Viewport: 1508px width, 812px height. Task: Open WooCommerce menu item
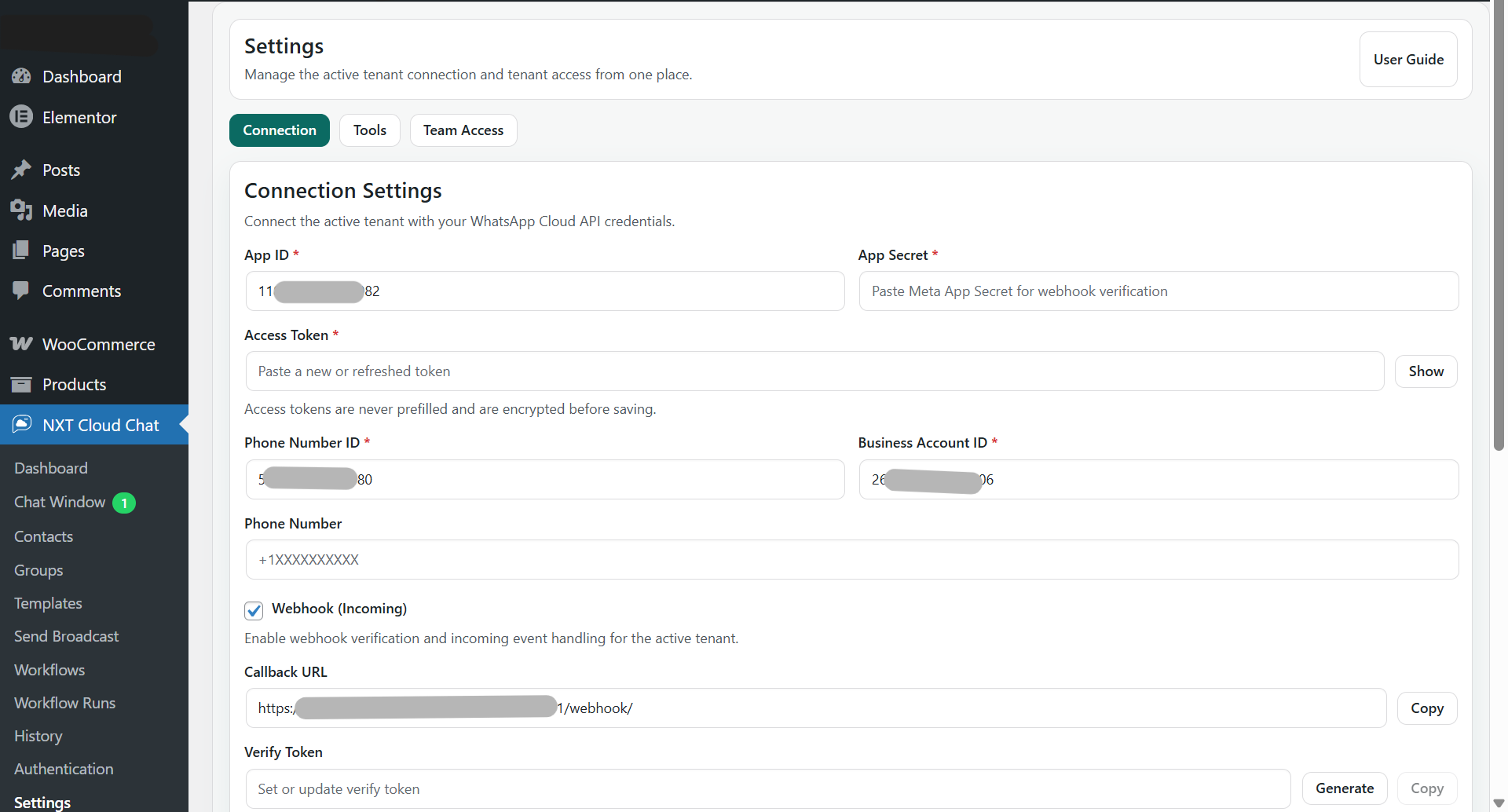click(x=94, y=344)
